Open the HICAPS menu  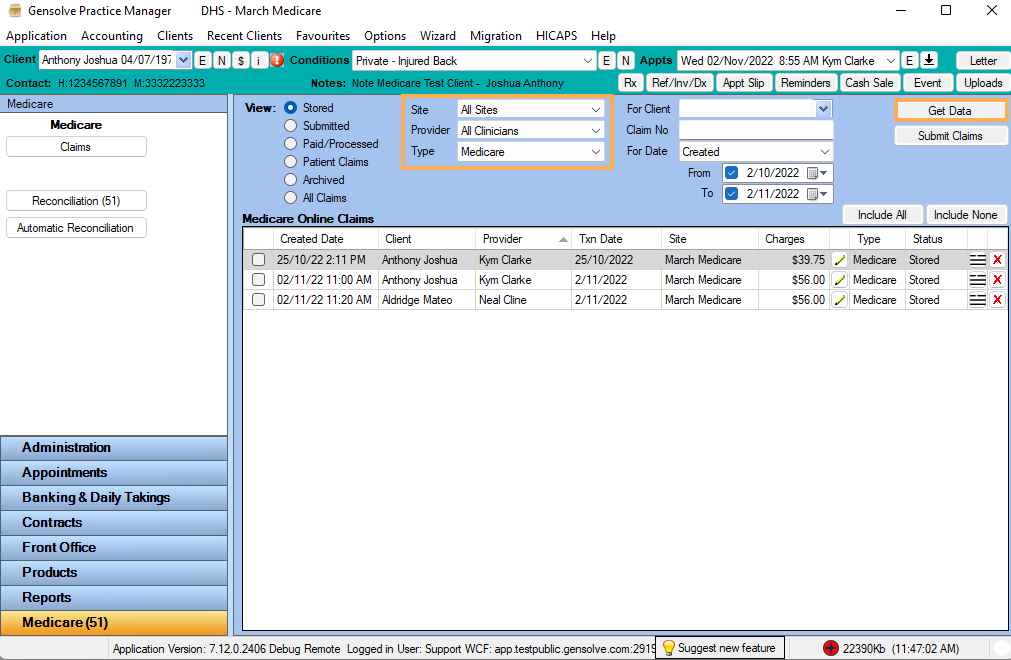(x=556, y=36)
